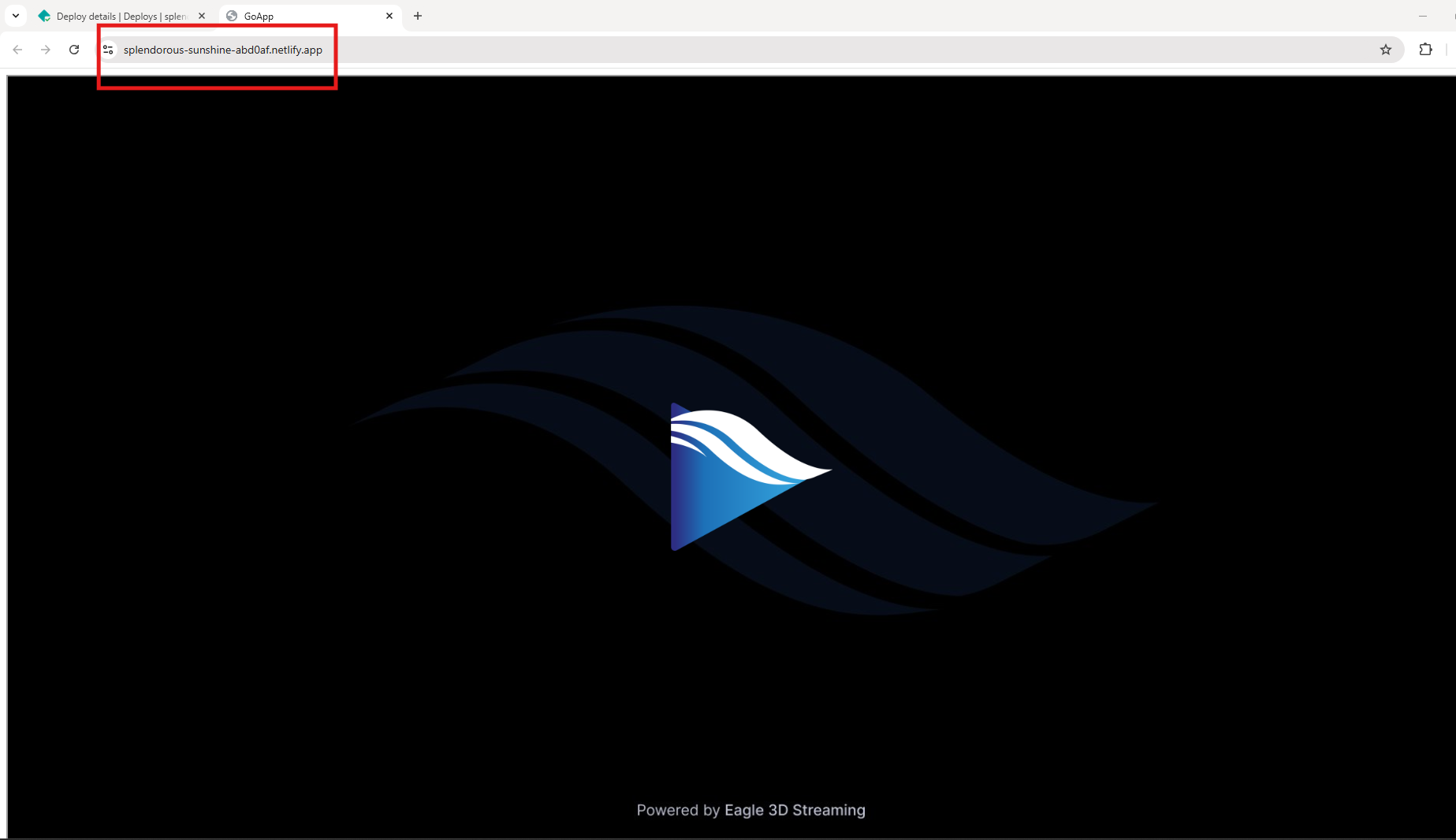The image size is (1456, 840).
Task: Go back to the previous page
Action: click(x=17, y=50)
